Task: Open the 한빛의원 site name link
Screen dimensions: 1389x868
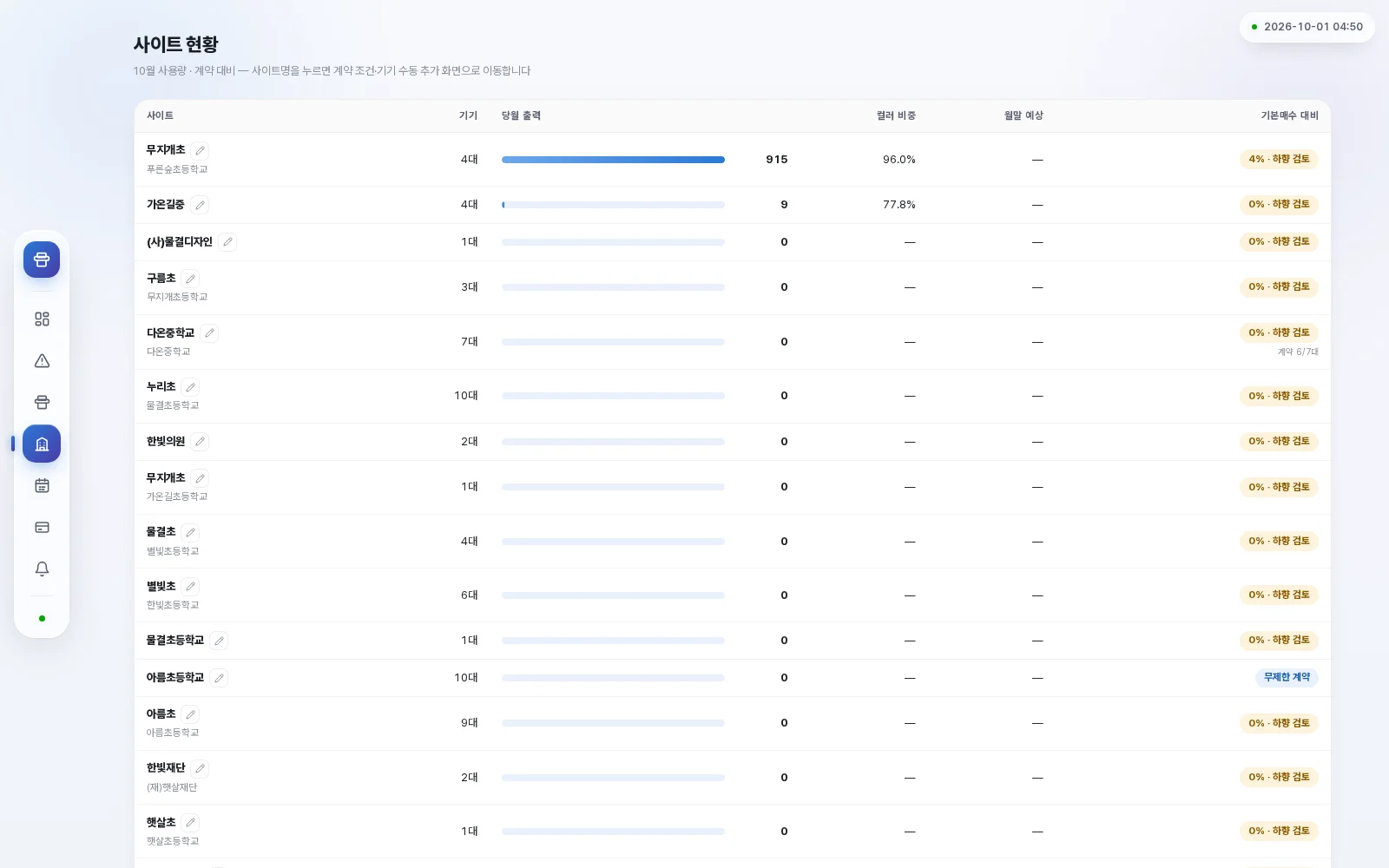Action: [x=166, y=442]
